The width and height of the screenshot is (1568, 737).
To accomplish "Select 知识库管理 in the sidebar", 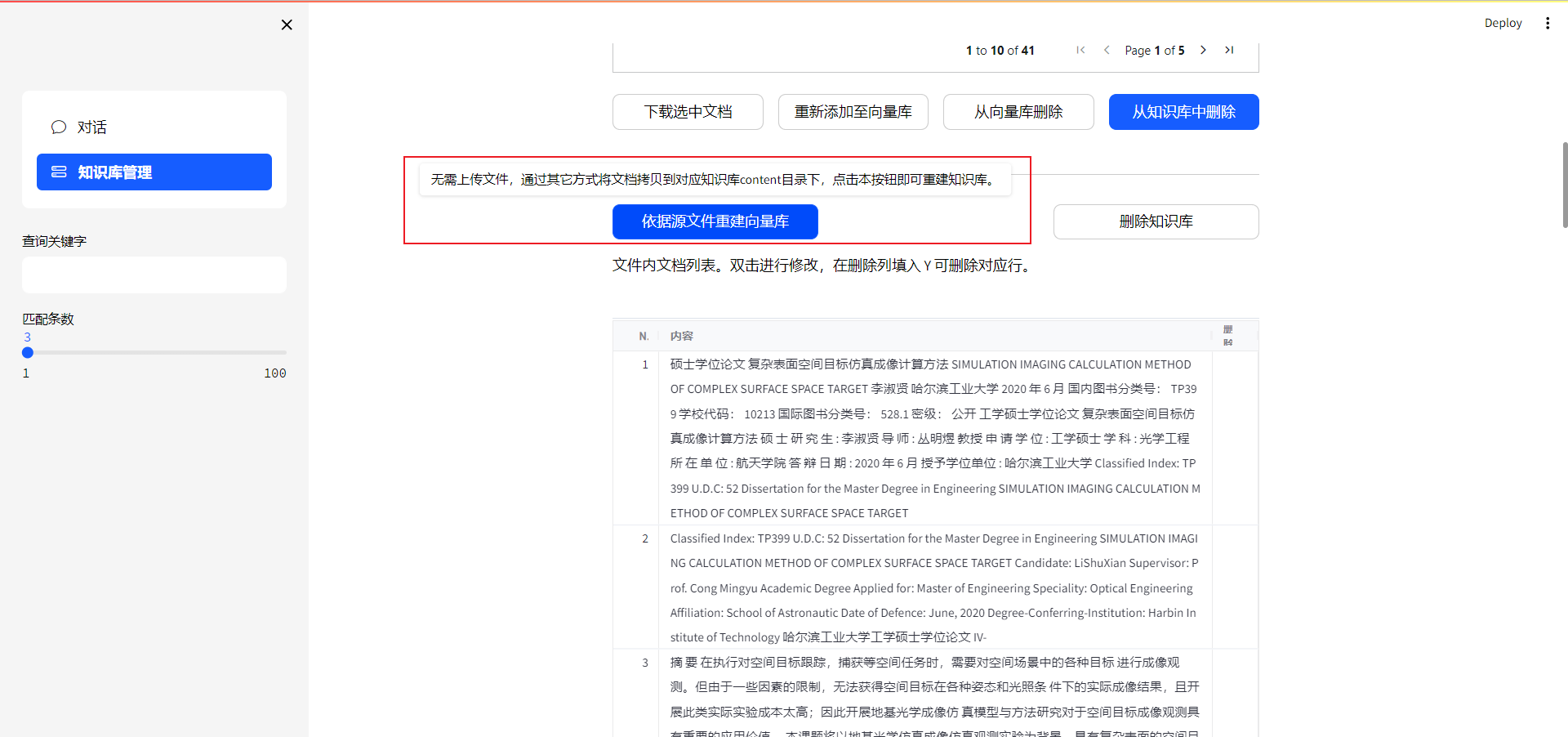I will click(x=154, y=172).
